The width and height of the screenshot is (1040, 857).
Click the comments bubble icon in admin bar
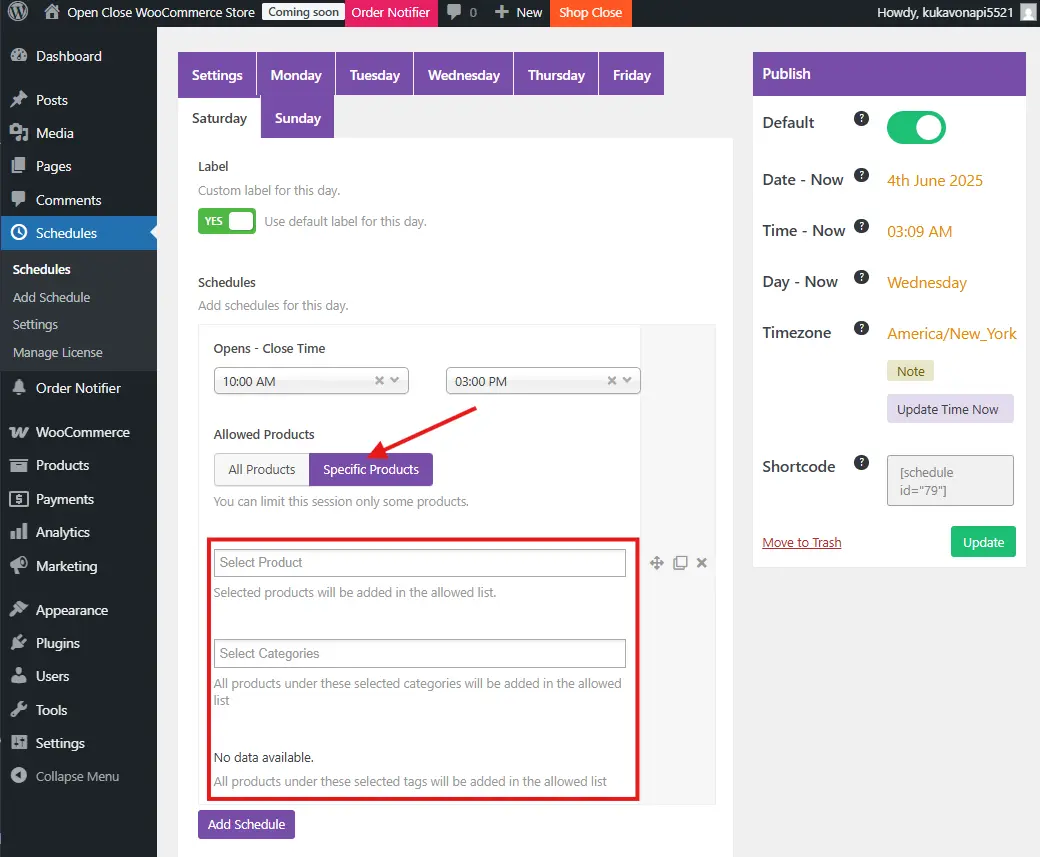click(x=454, y=12)
